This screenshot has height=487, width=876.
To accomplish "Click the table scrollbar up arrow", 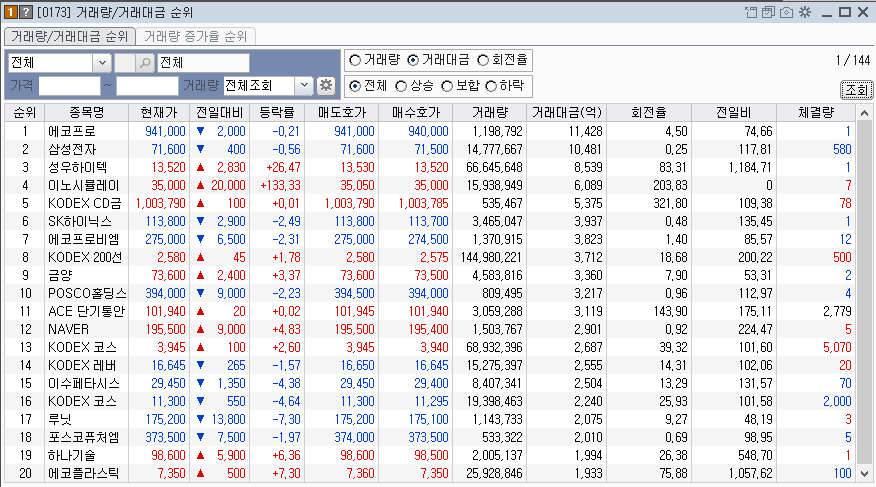I will pyautogui.click(x=864, y=113).
